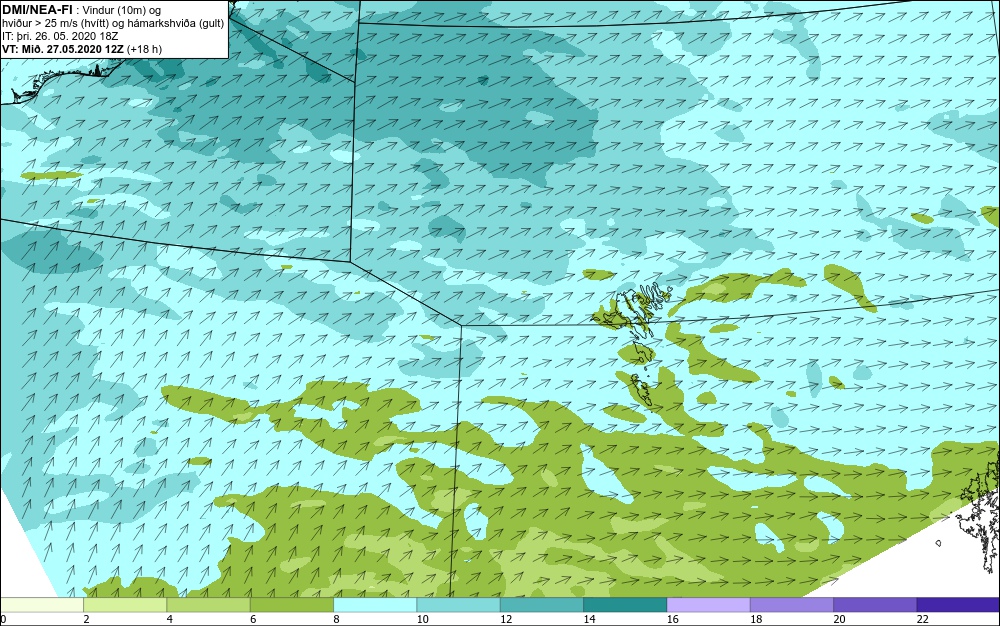Screen dimensions: 1000x626
Task: Click the legend scale label "0"
Action: click(3, 619)
